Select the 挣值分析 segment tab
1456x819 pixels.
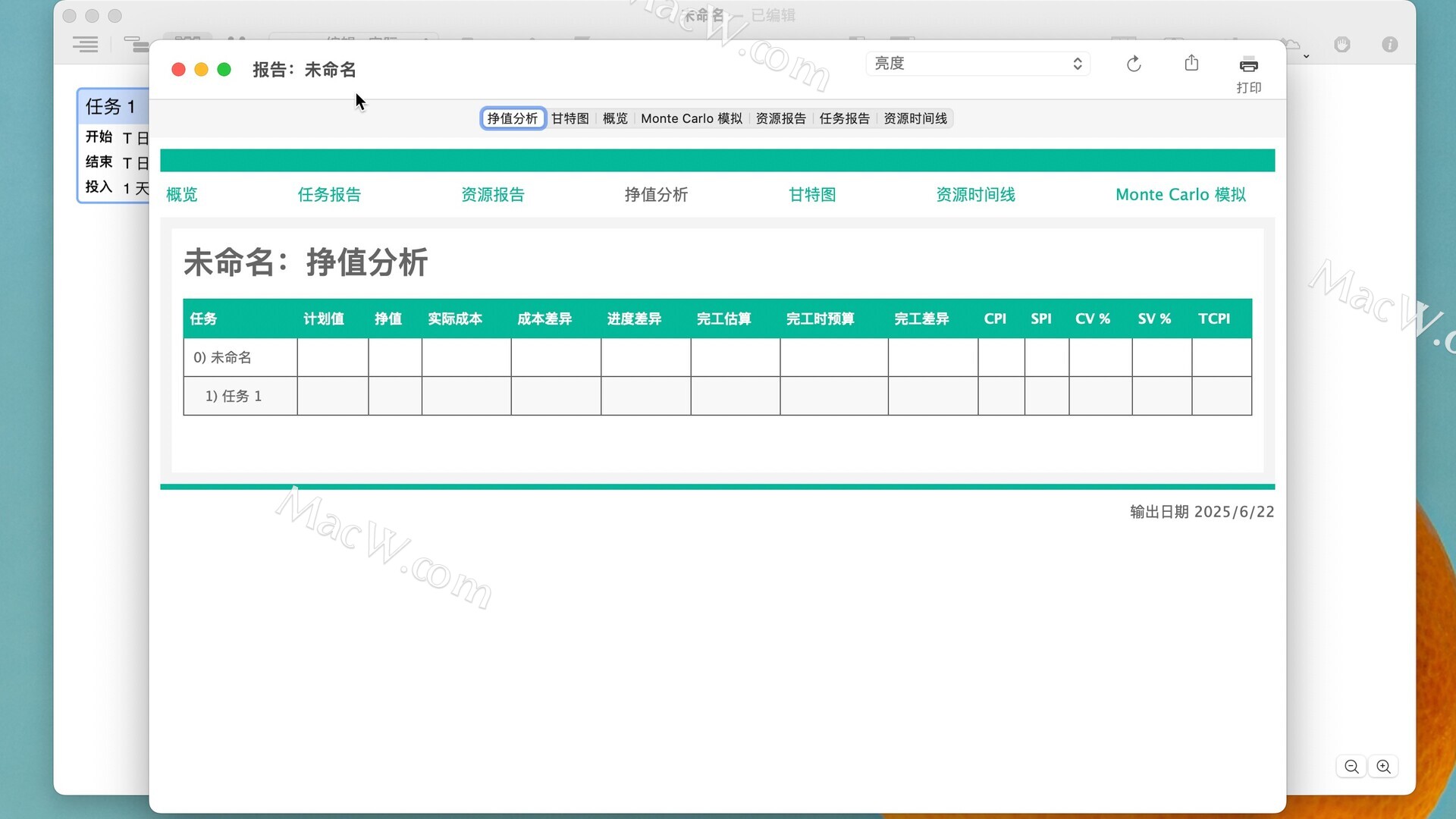513,118
